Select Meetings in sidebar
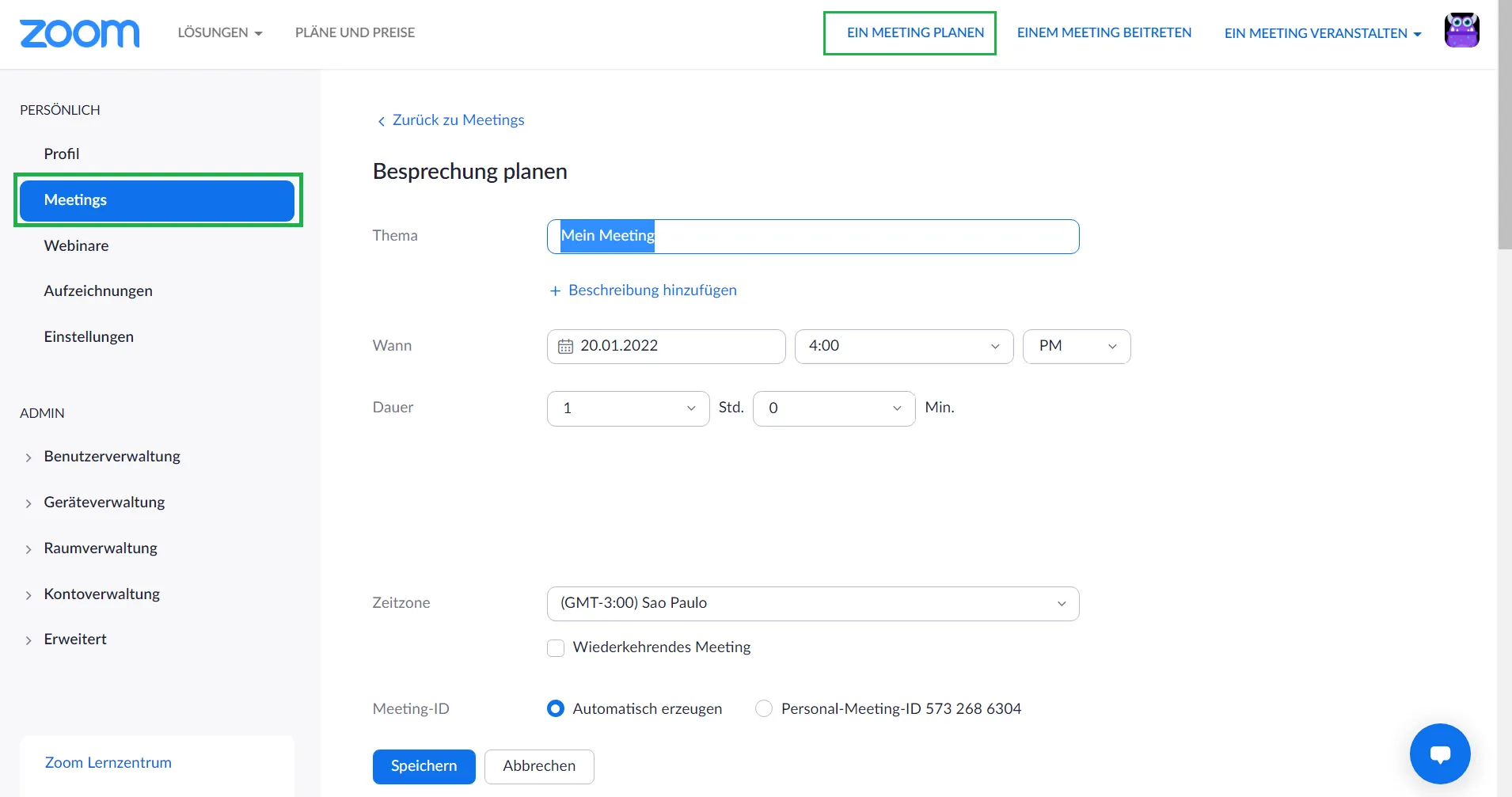The height and width of the screenshot is (797, 1512). pyautogui.click(x=157, y=200)
